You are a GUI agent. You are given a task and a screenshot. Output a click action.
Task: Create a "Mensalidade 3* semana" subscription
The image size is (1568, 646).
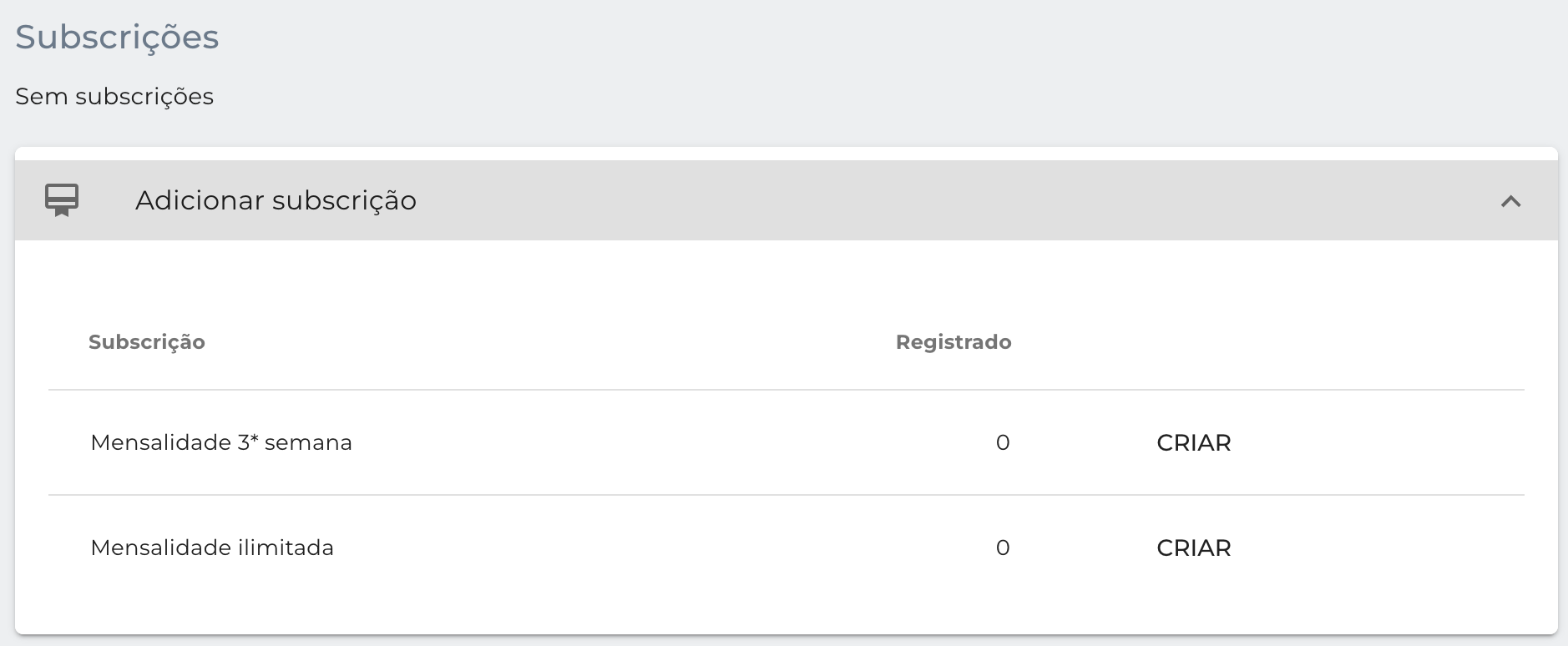(x=1194, y=442)
